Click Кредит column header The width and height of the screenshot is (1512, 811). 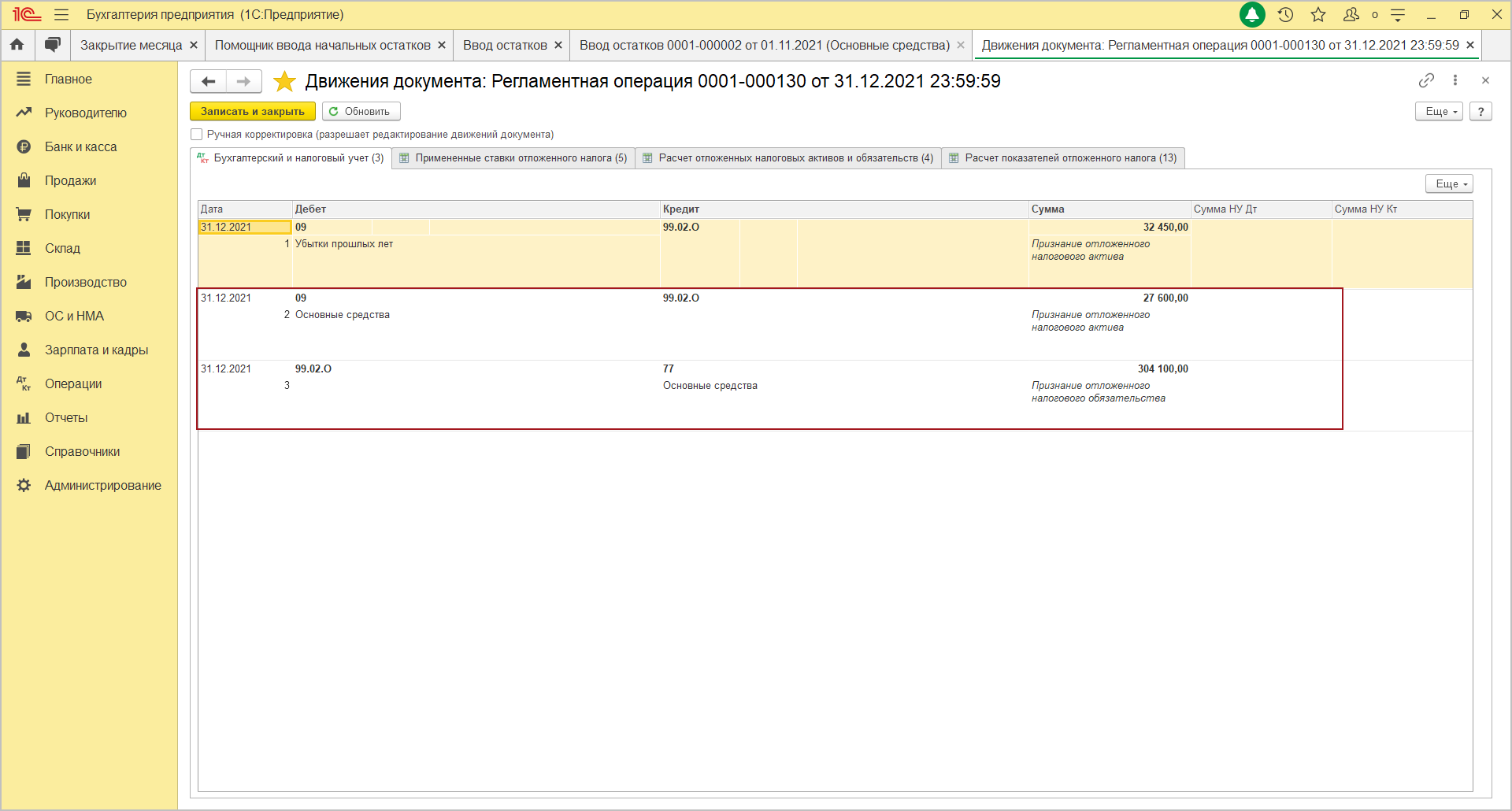[x=844, y=209]
